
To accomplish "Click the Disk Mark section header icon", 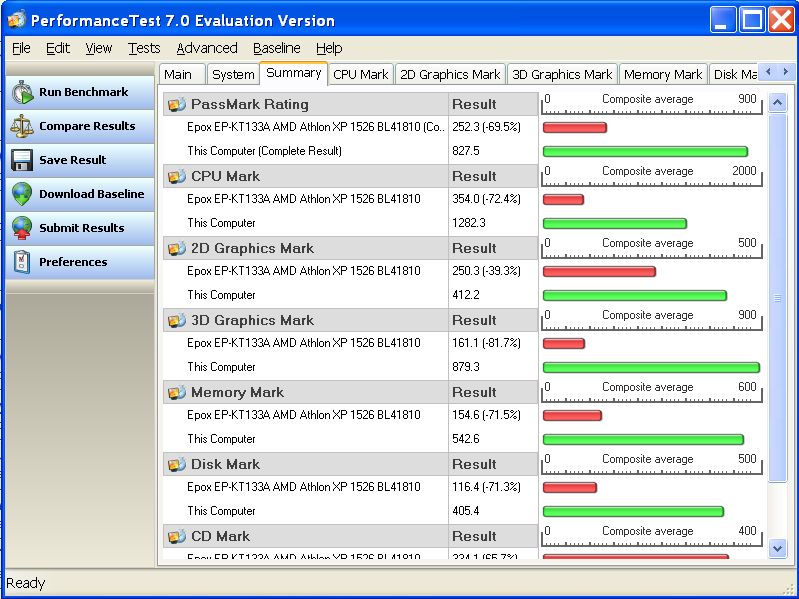I will (177, 465).
